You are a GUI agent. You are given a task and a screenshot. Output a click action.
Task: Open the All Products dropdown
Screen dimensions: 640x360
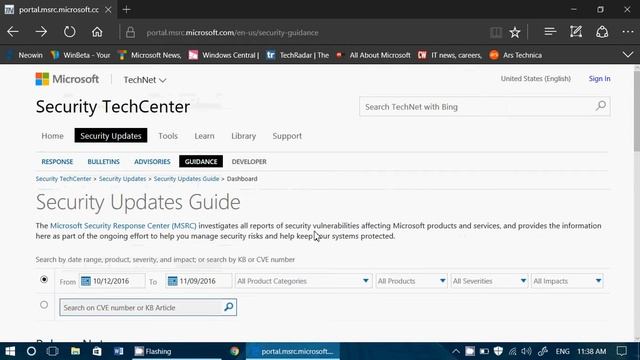coord(411,281)
